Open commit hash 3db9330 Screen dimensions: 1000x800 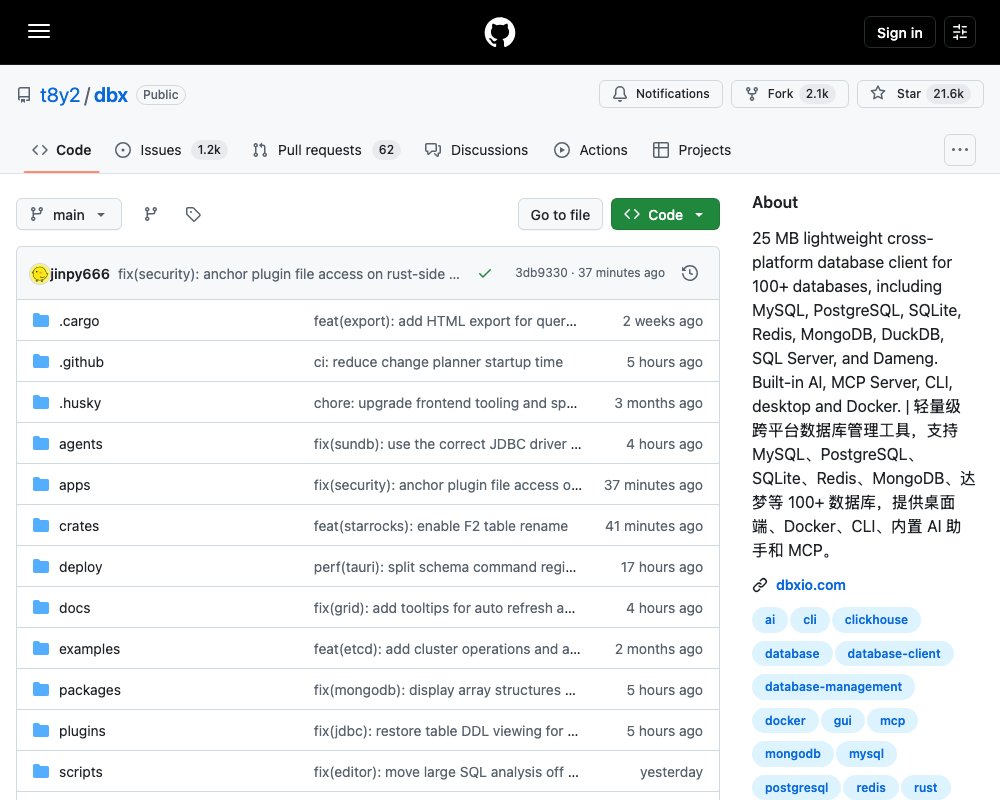click(541, 273)
